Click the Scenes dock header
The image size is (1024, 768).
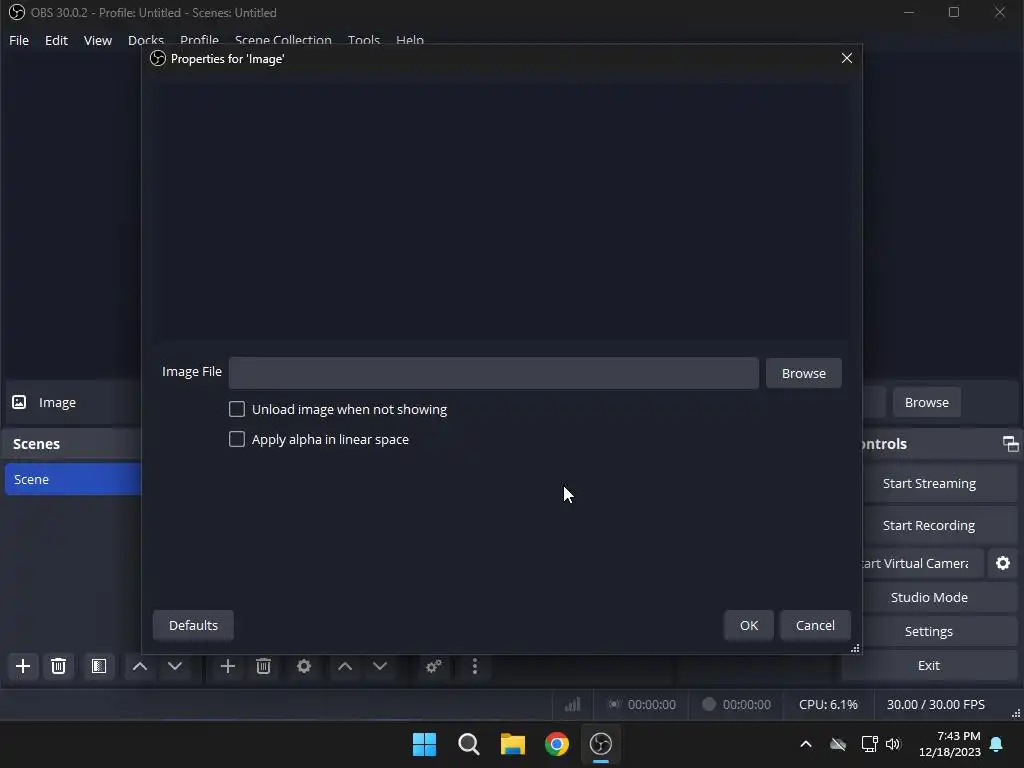click(x=72, y=444)
